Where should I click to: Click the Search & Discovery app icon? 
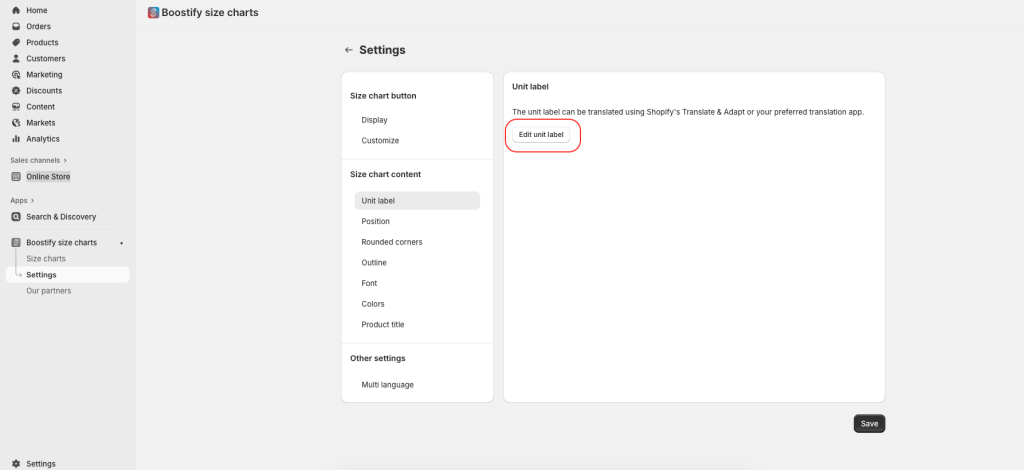[16, 217]
